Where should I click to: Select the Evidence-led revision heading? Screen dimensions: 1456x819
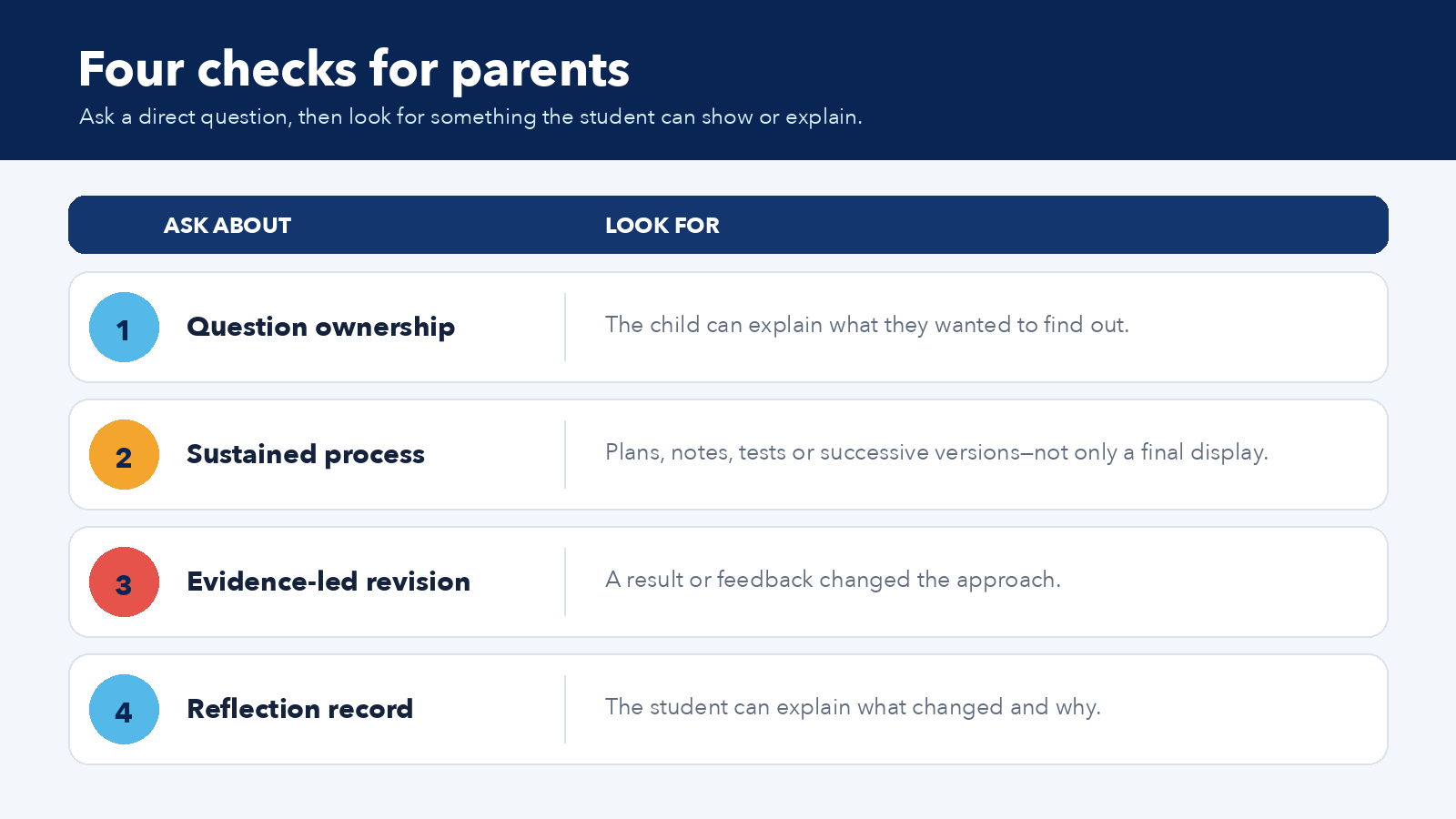[x=329, y=581]
